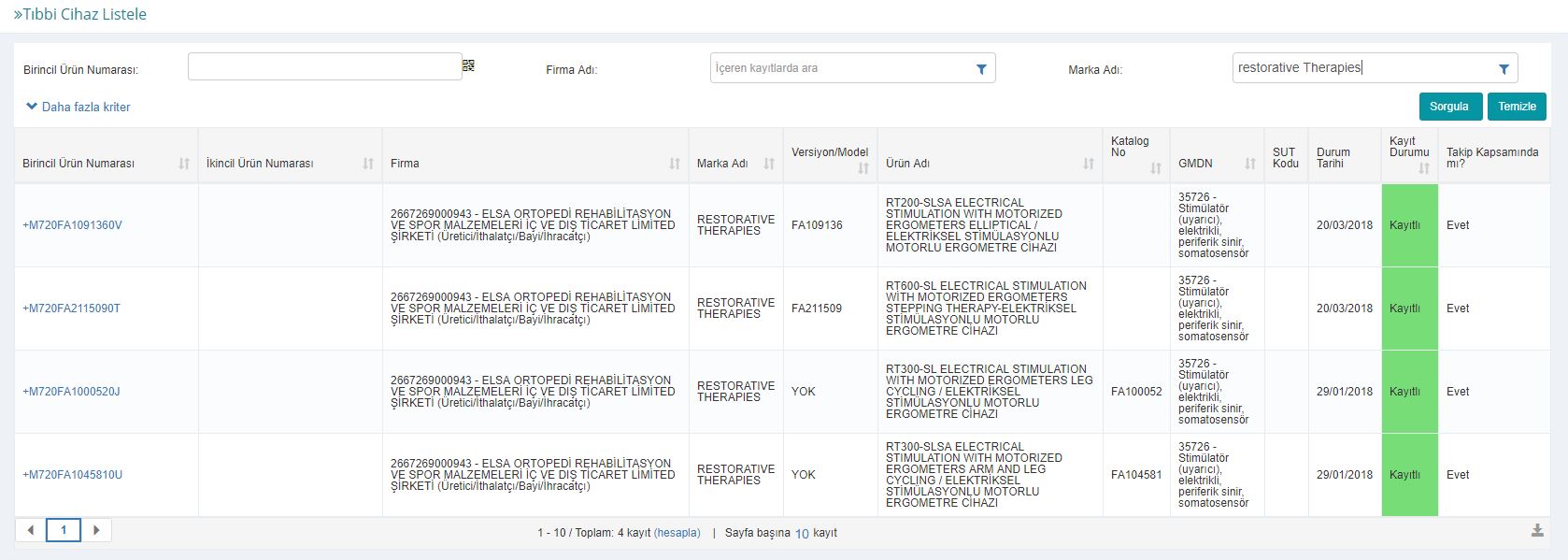Sort the Firma column

pos(675,164)
